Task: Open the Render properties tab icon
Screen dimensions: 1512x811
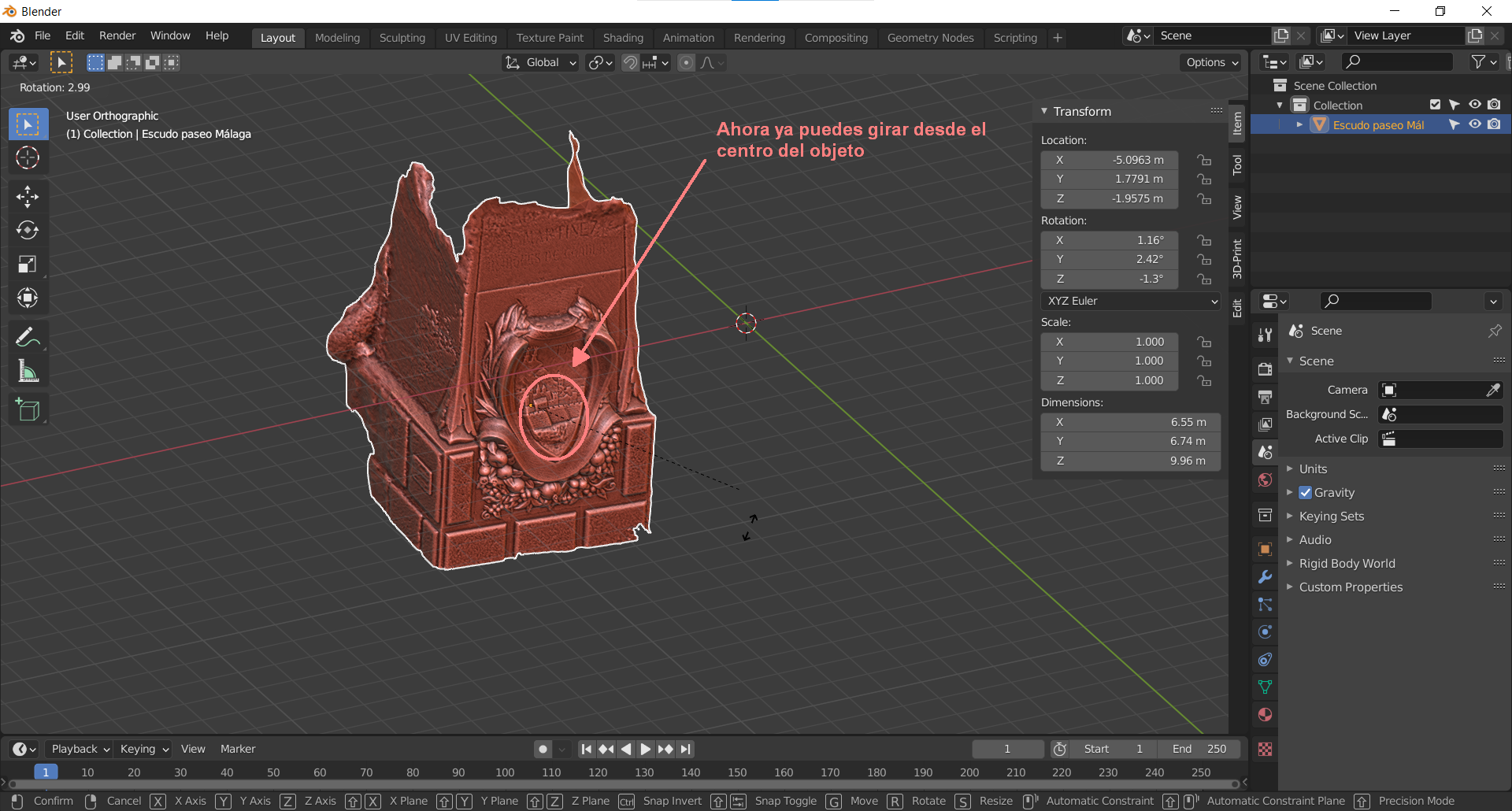Action: click(x=1265, y=369)
